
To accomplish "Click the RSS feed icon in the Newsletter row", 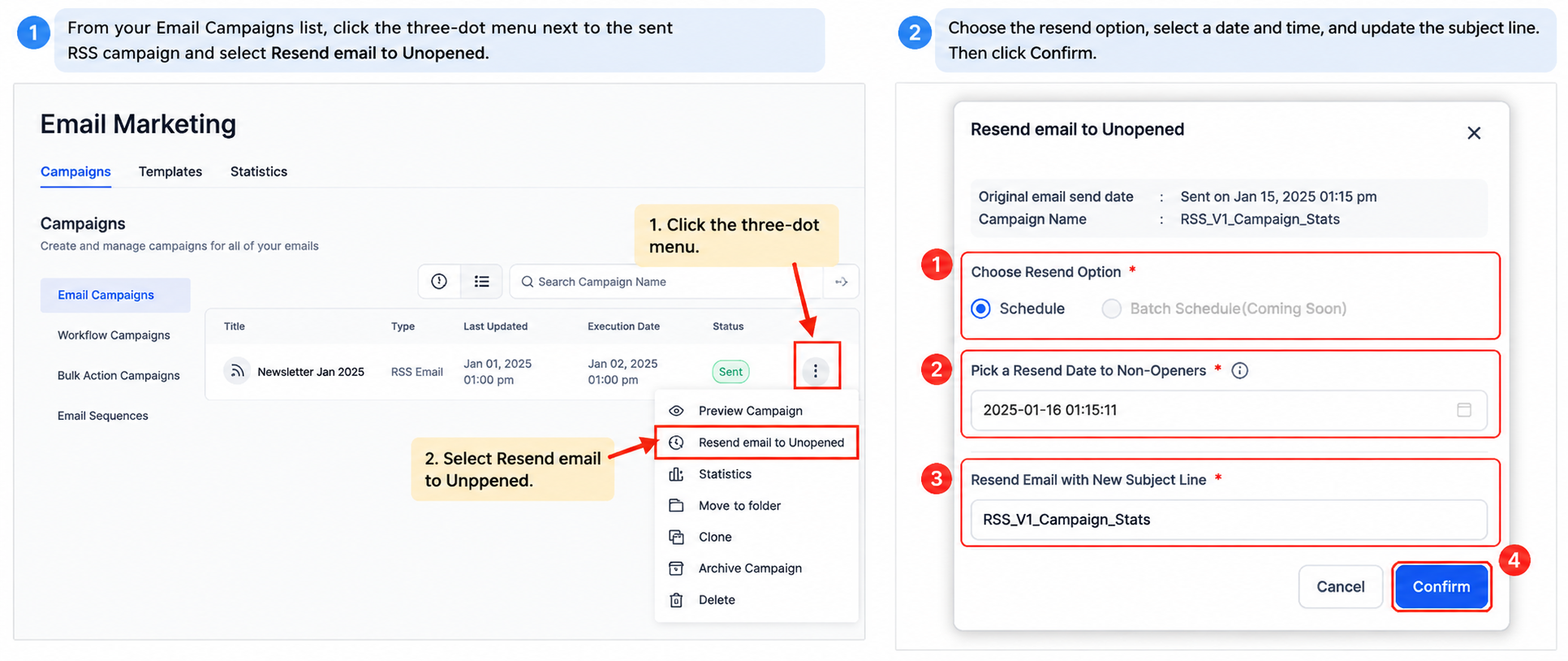I will pos(237,371).
